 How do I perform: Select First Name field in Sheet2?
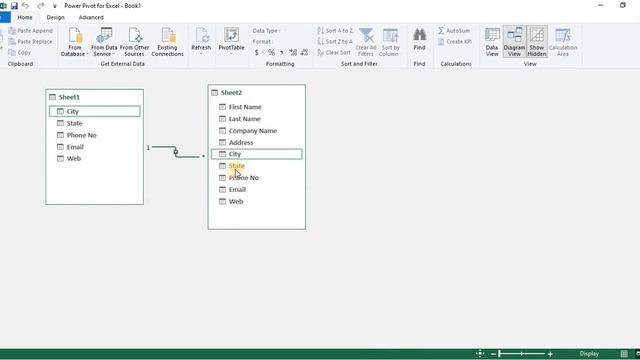(256, 107)
